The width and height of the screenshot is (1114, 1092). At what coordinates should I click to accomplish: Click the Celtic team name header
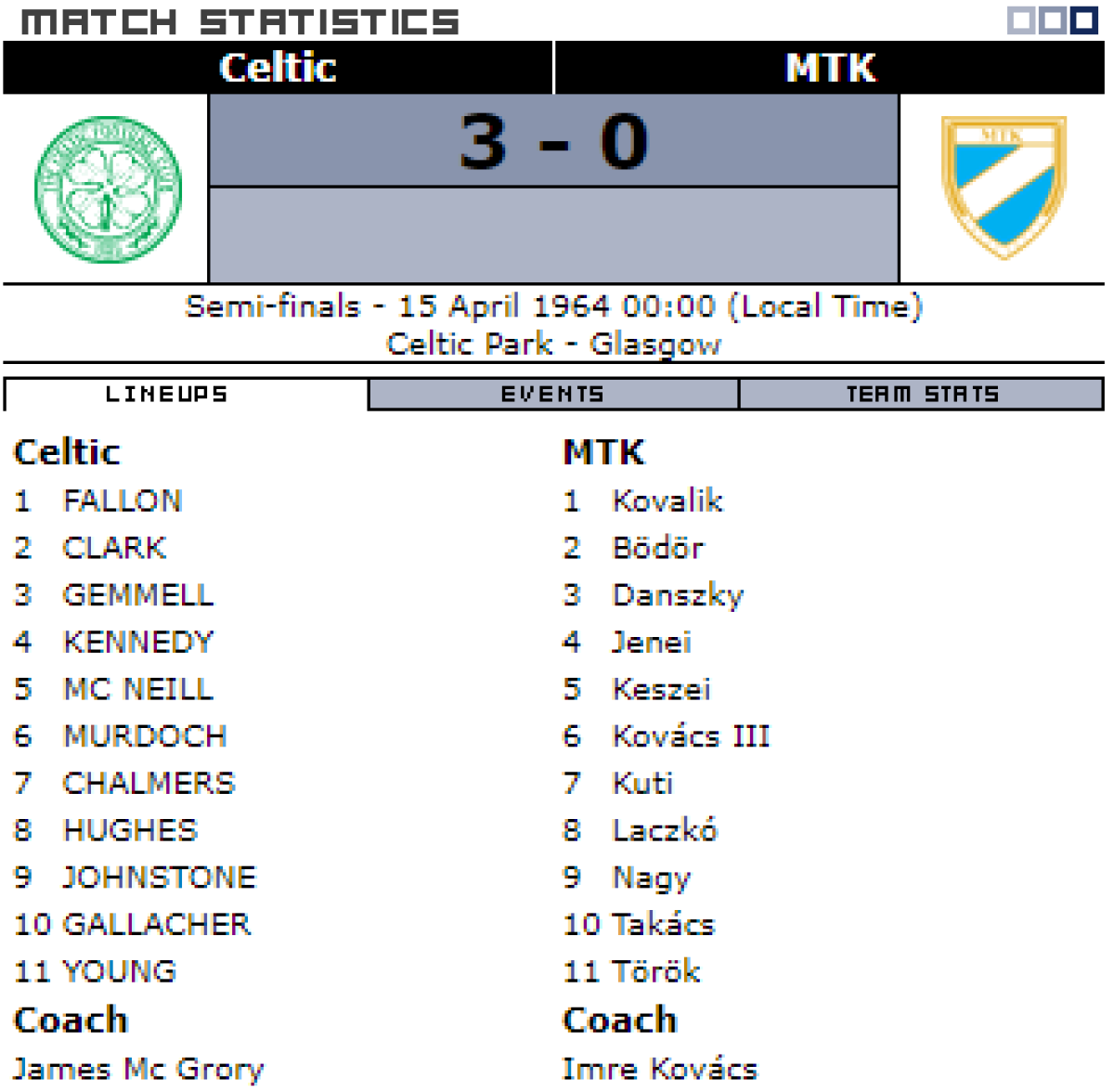pyautogui.click(x=278, y=68)
